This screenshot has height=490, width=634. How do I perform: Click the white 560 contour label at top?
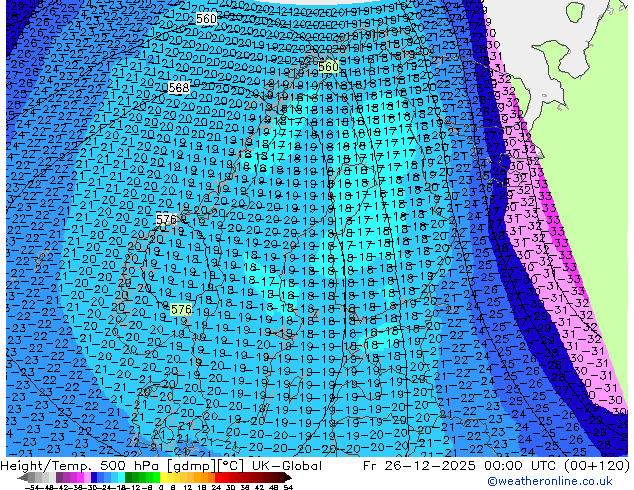[x=206, y=19]
